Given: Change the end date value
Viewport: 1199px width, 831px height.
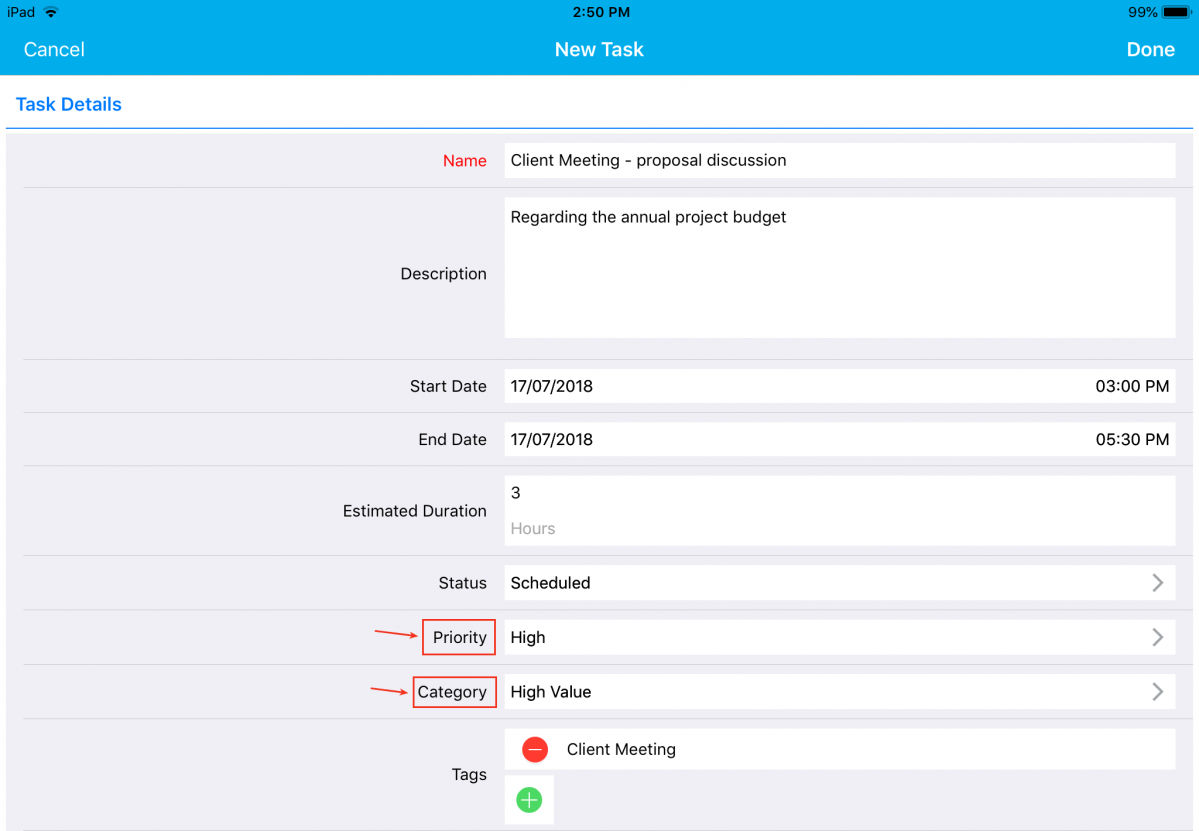Looking at the screenshot, I should pyautogui.click(x=552, y=439).
